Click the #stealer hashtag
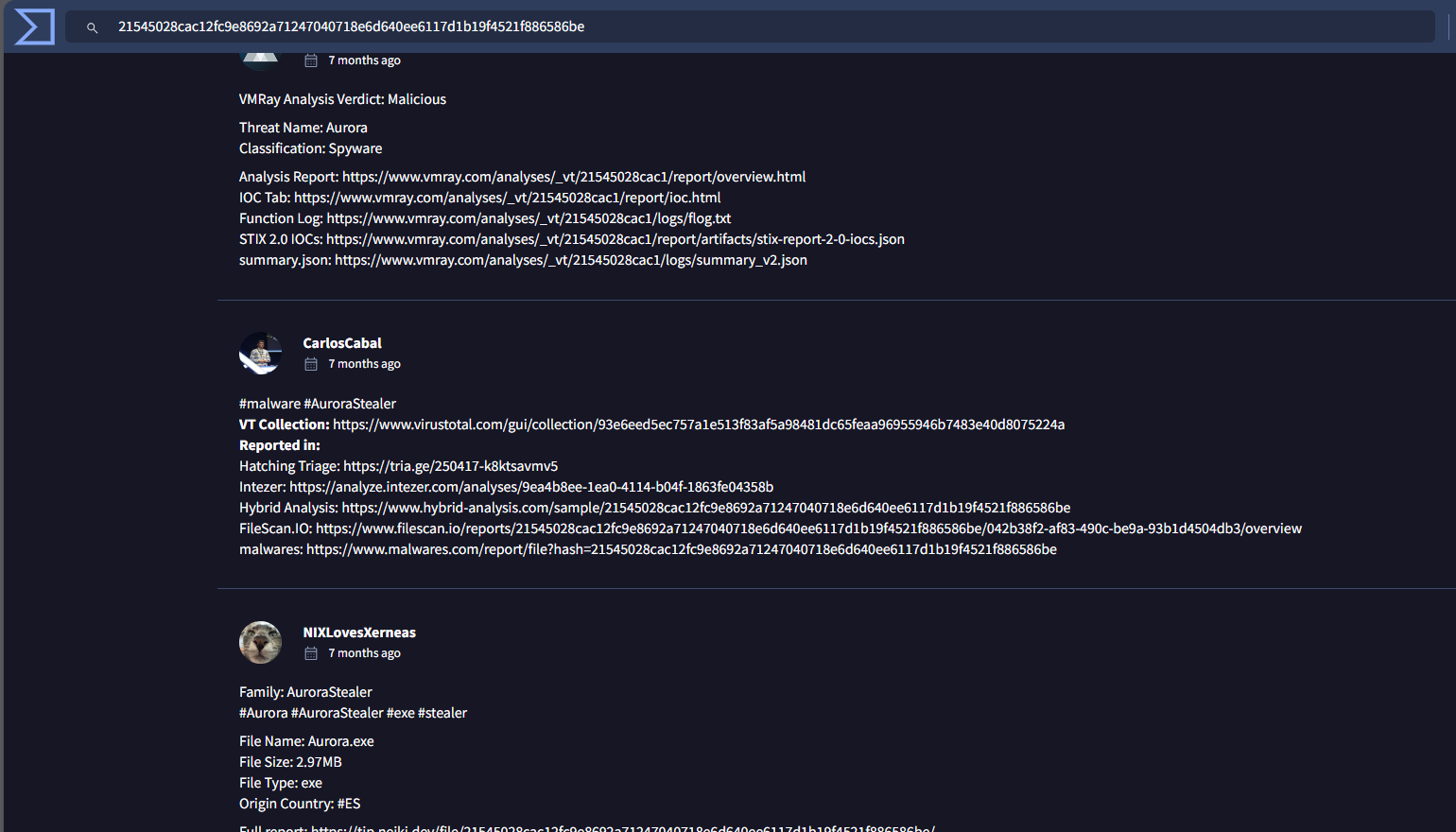 pyautogui.click(x=442, y=713)
